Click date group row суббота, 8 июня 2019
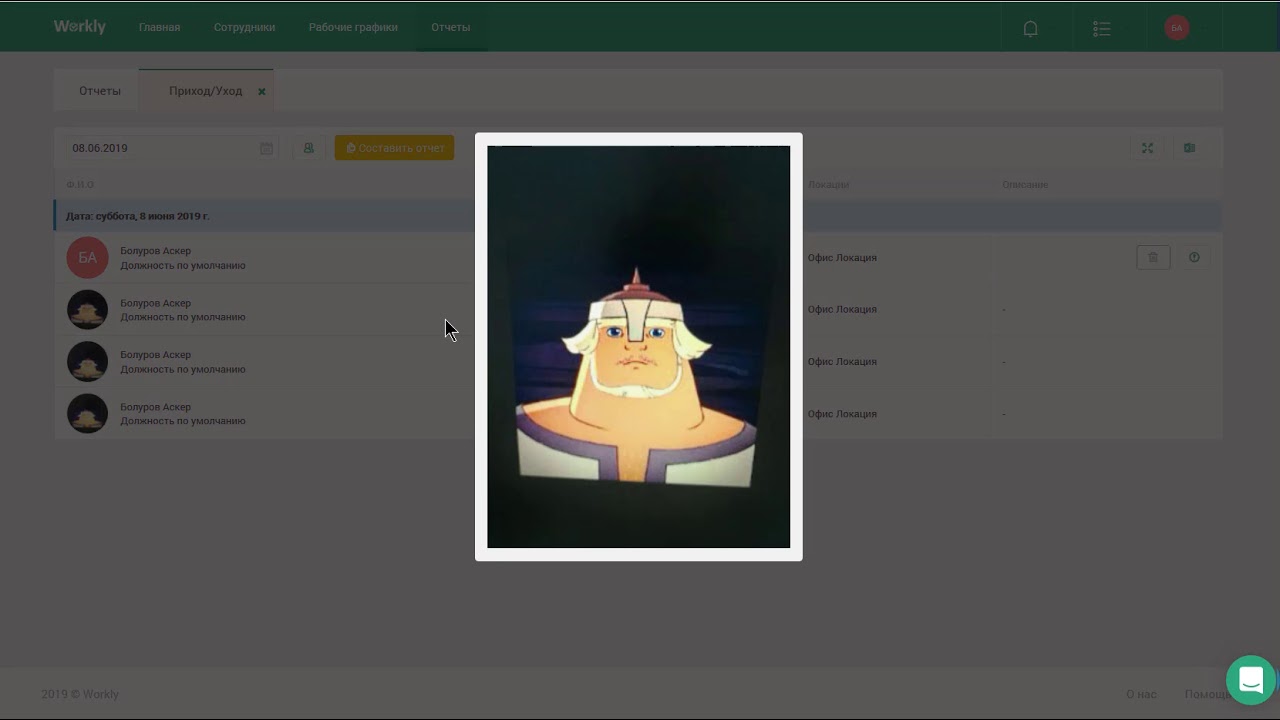 coord(637,216)
